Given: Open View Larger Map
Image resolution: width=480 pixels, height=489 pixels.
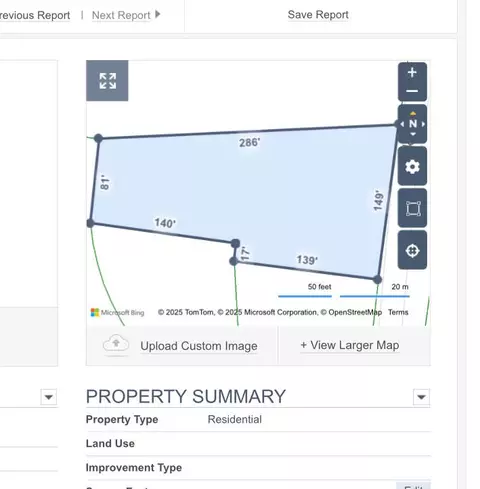Looking at the screenshot, I should click(350, 345).
